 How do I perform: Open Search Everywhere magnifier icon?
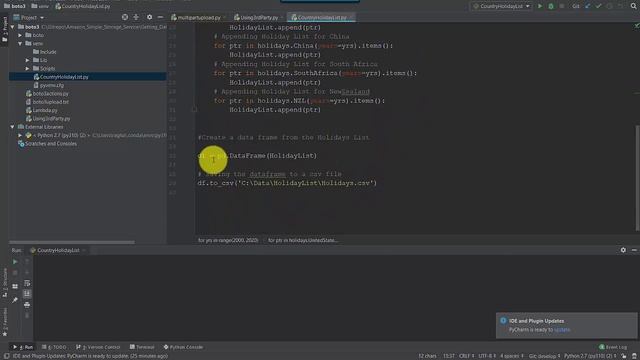click(633, 6)
